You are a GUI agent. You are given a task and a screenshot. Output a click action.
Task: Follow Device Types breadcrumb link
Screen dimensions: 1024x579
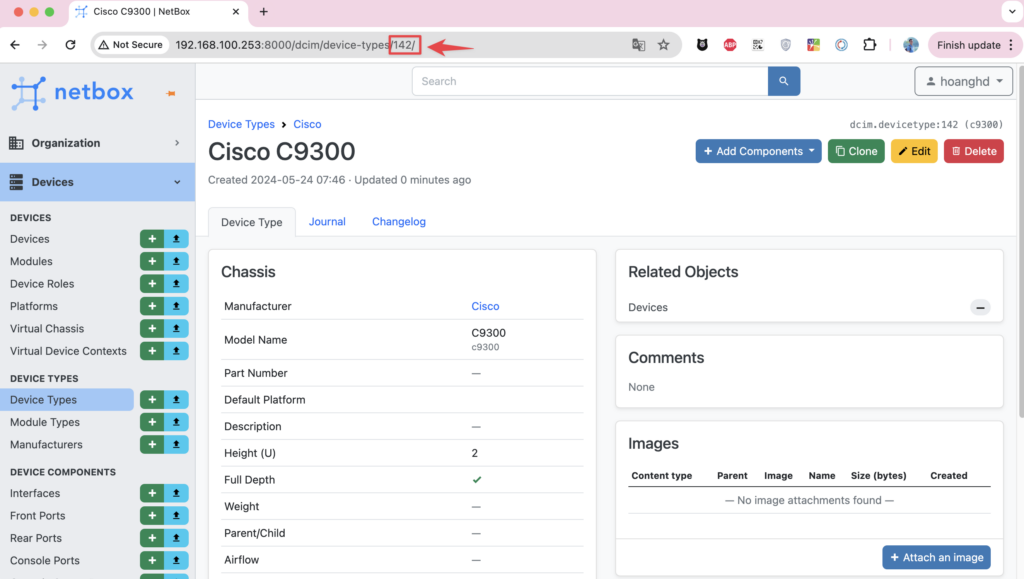pos(241,124)
